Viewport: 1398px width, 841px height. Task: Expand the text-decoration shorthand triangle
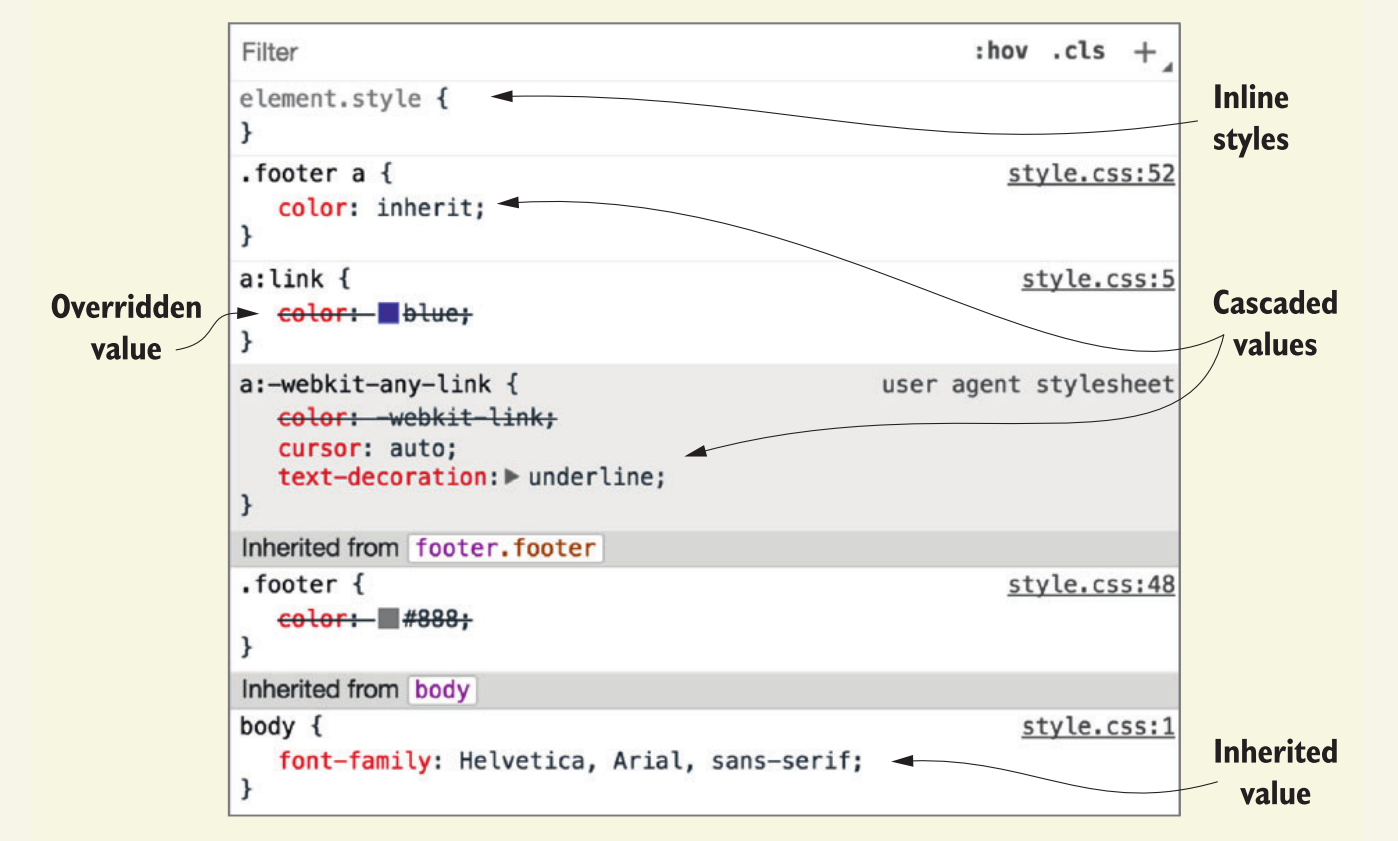coord(511,477)
